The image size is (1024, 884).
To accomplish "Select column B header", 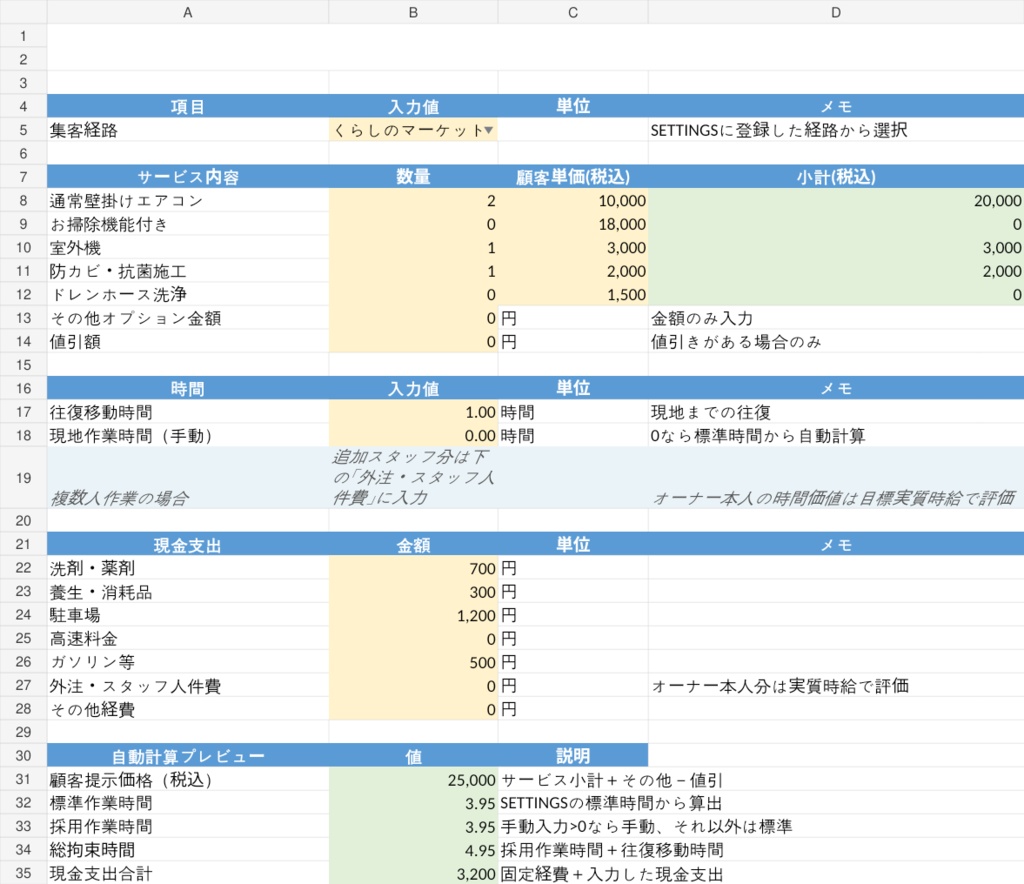I will 413,12.
